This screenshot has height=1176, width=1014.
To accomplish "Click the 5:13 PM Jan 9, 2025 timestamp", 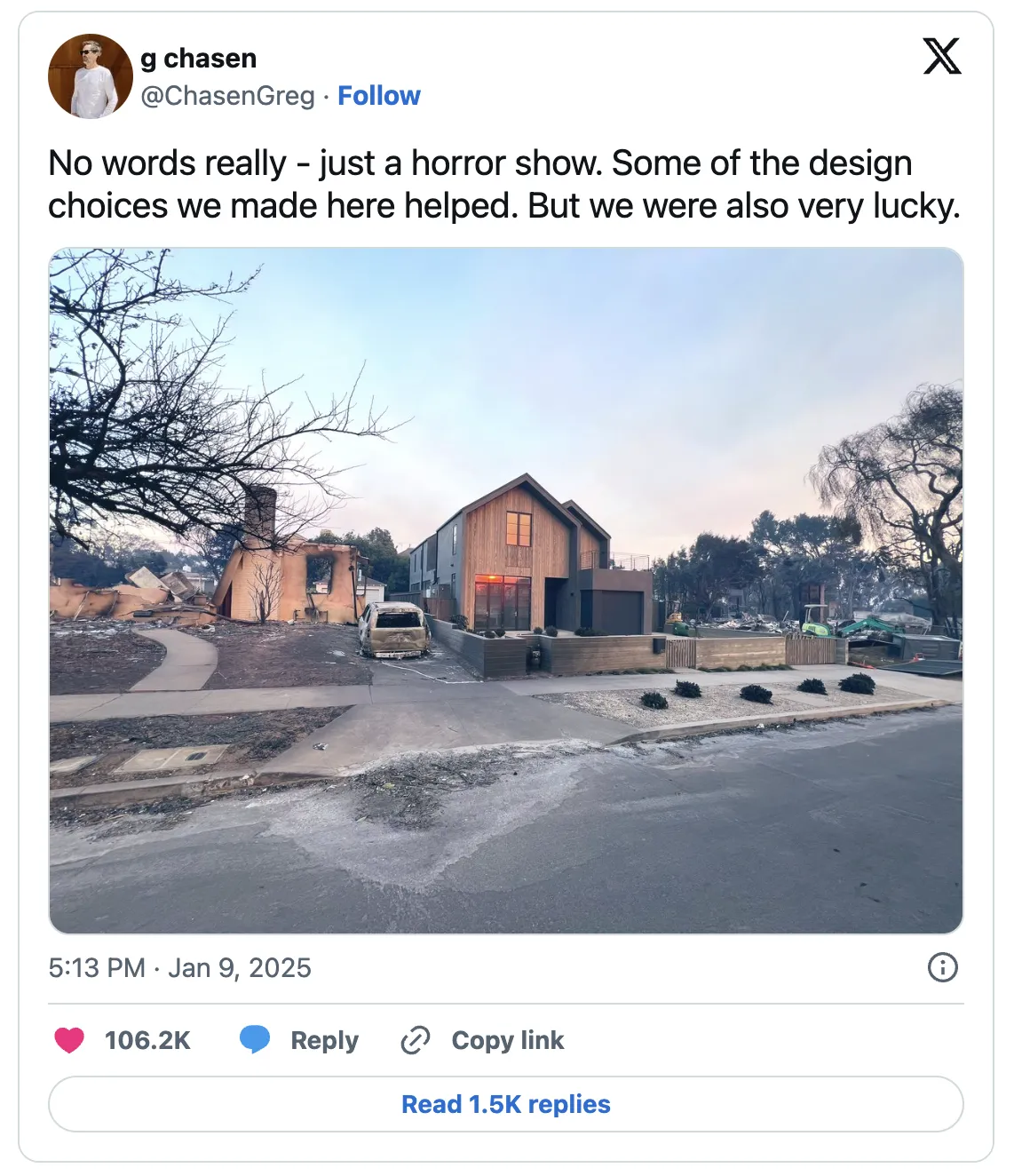I will pos(180,968).
